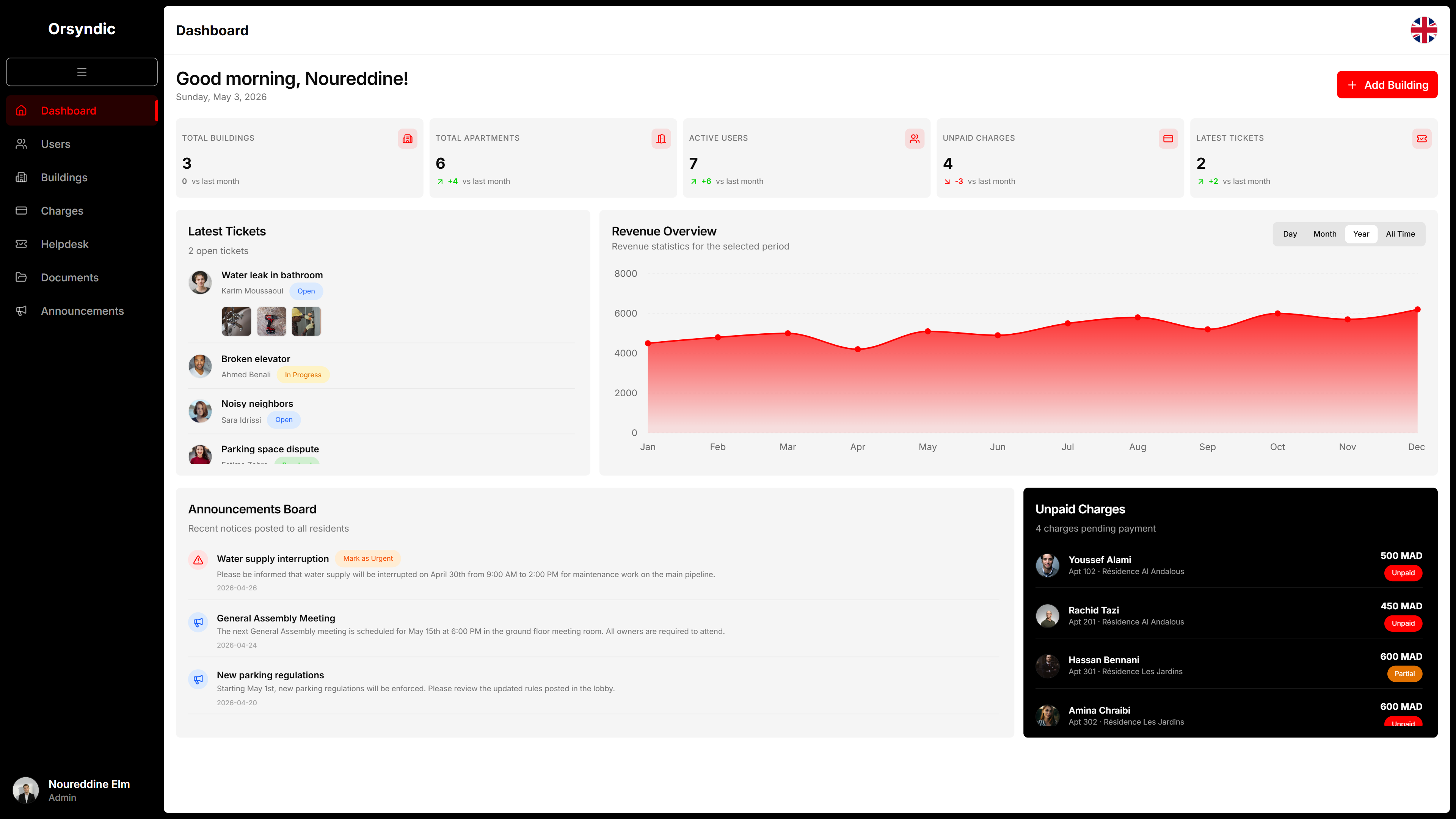Screen dimensions: 1456x819
Task: Open the Users page from sidebar
Action: pos(82,144)
